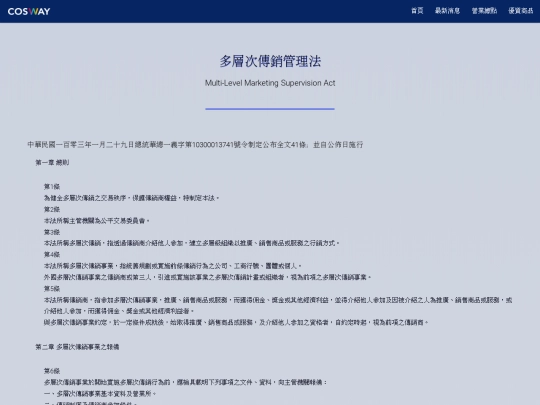Click the article label 第6條

point(52,371)
